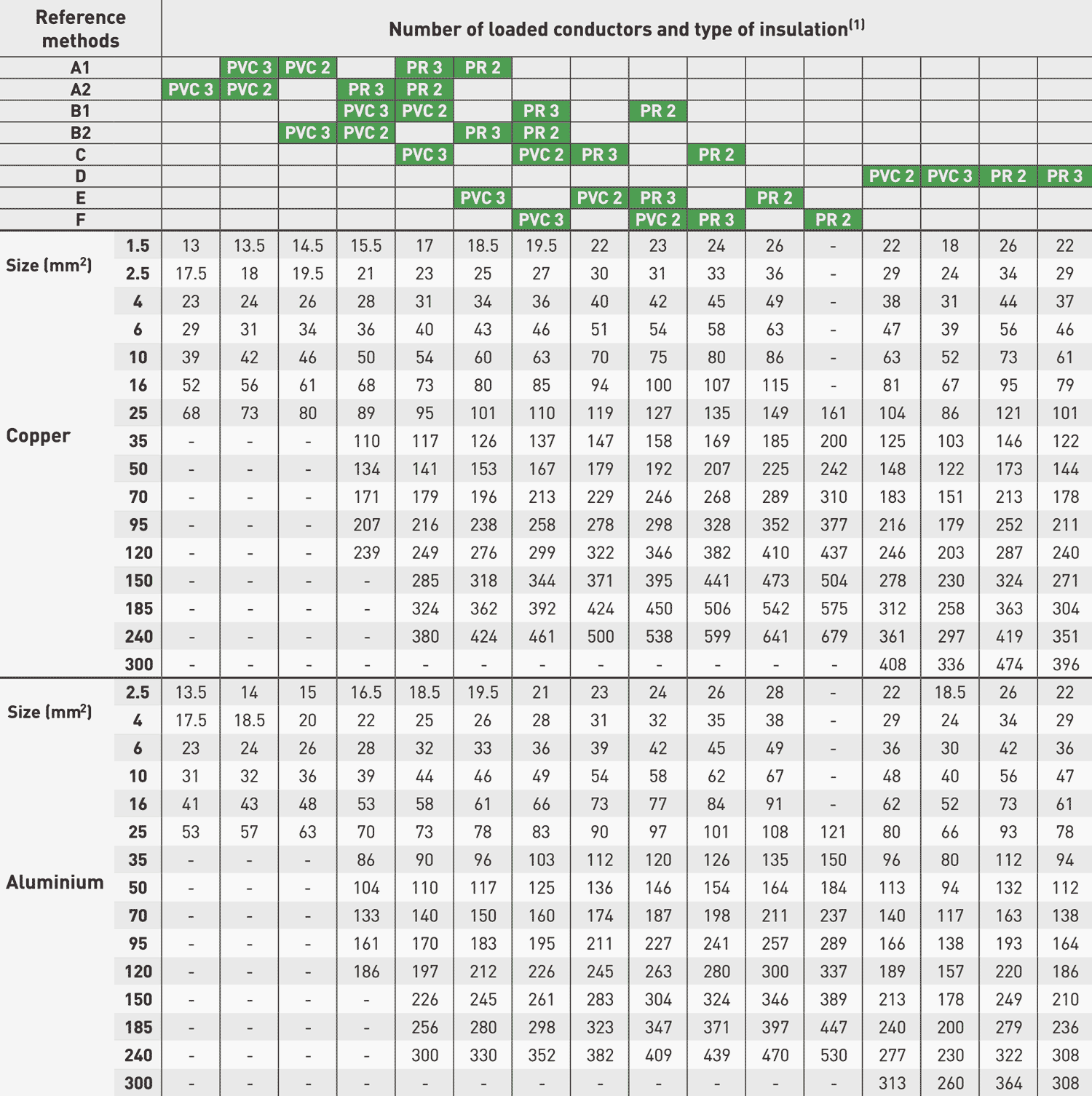
Task: Select reference method label F
Action: (x=80, y=220)
